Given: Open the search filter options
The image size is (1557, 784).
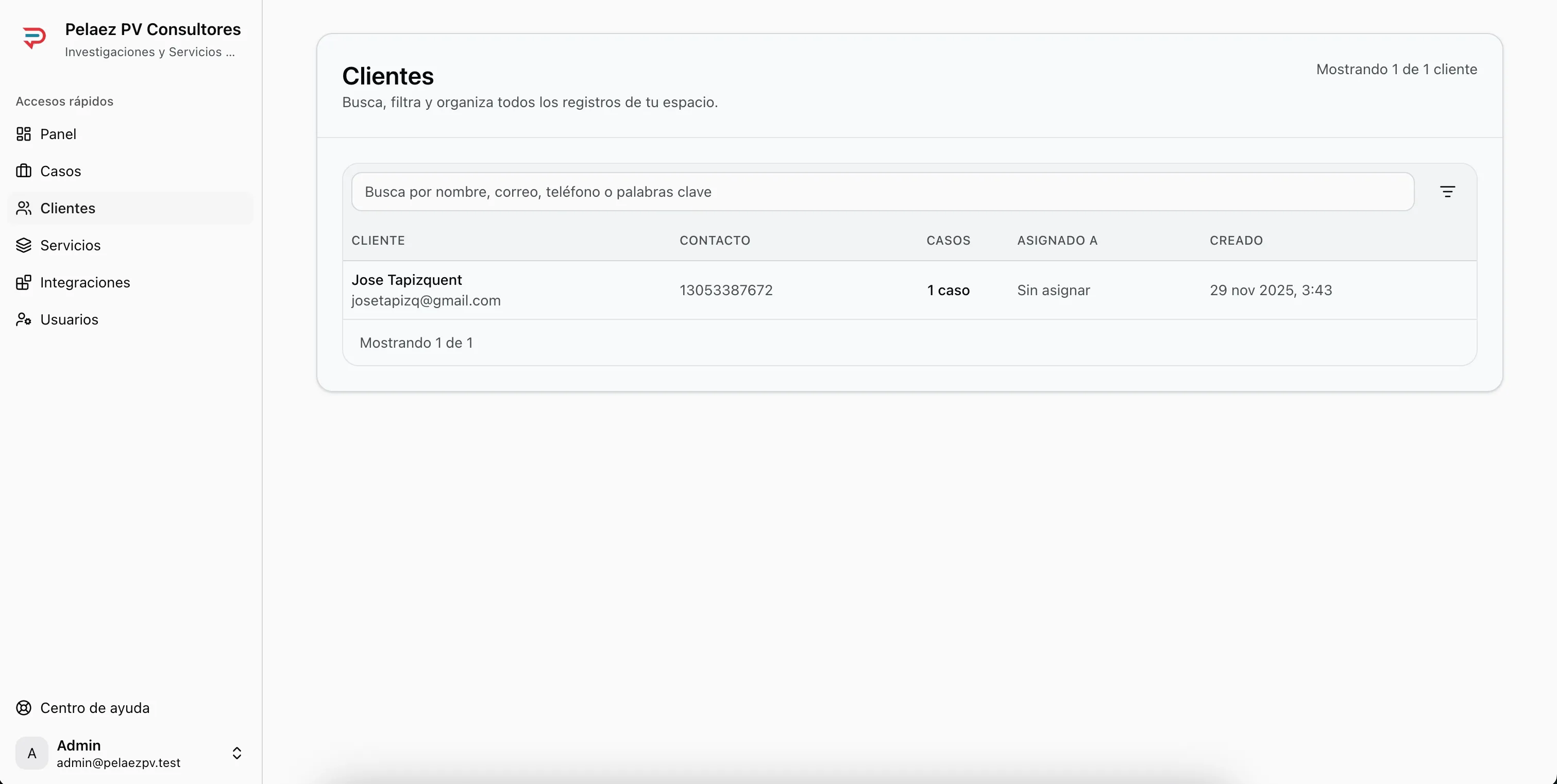Looking at the screenshot, I should (x=1448, y=192).
